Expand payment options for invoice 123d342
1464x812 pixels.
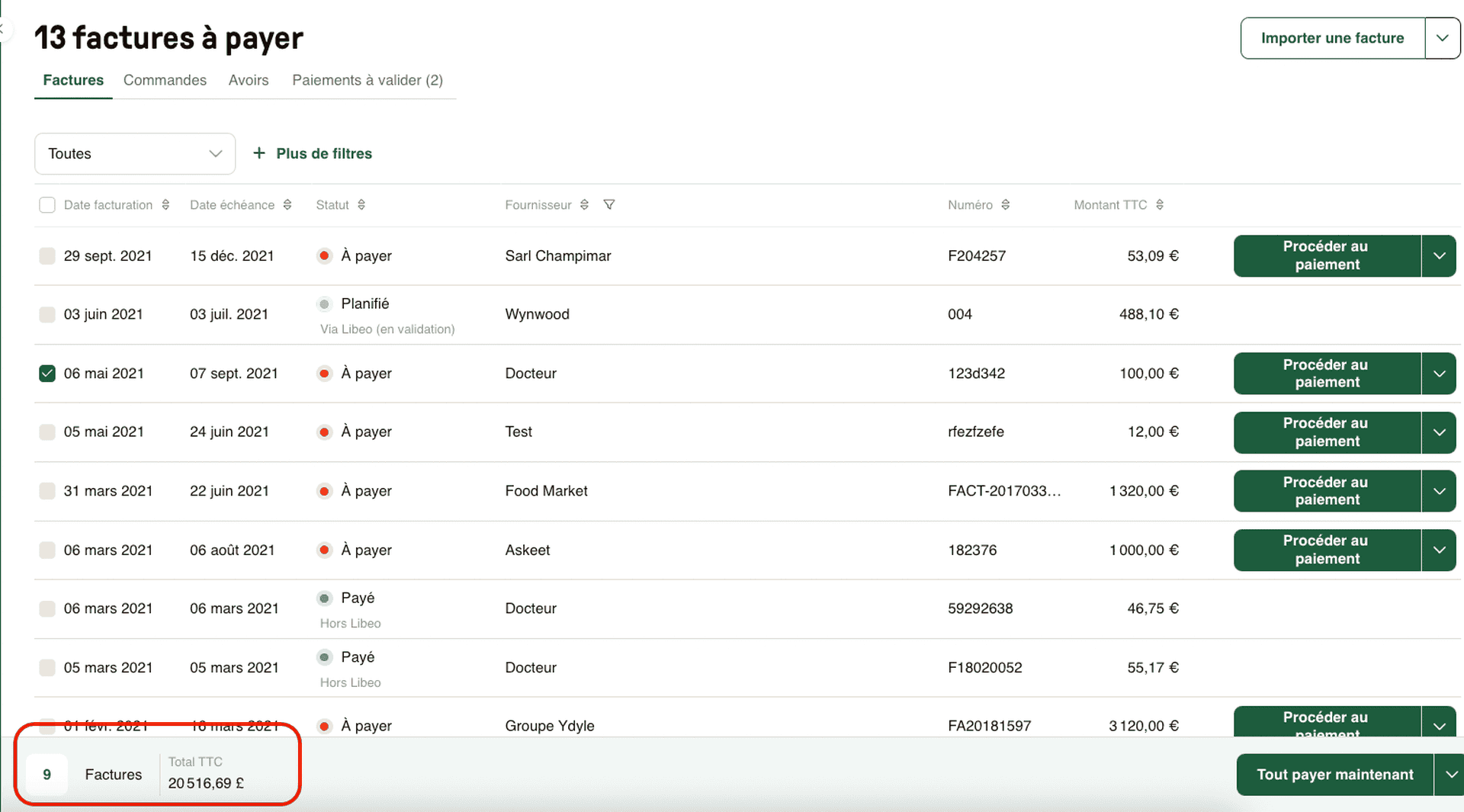[1439, 374]
